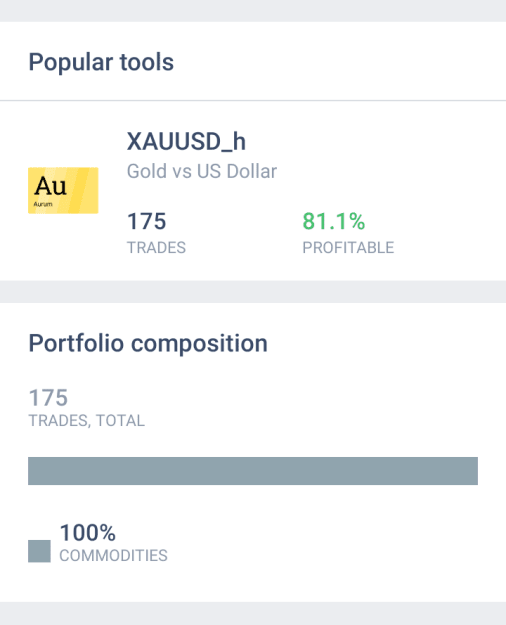Image resolution: width=506 pixels, height=625 pixels.
Task: Click the PROFITABLE label
Action: (x=348, y=248)
